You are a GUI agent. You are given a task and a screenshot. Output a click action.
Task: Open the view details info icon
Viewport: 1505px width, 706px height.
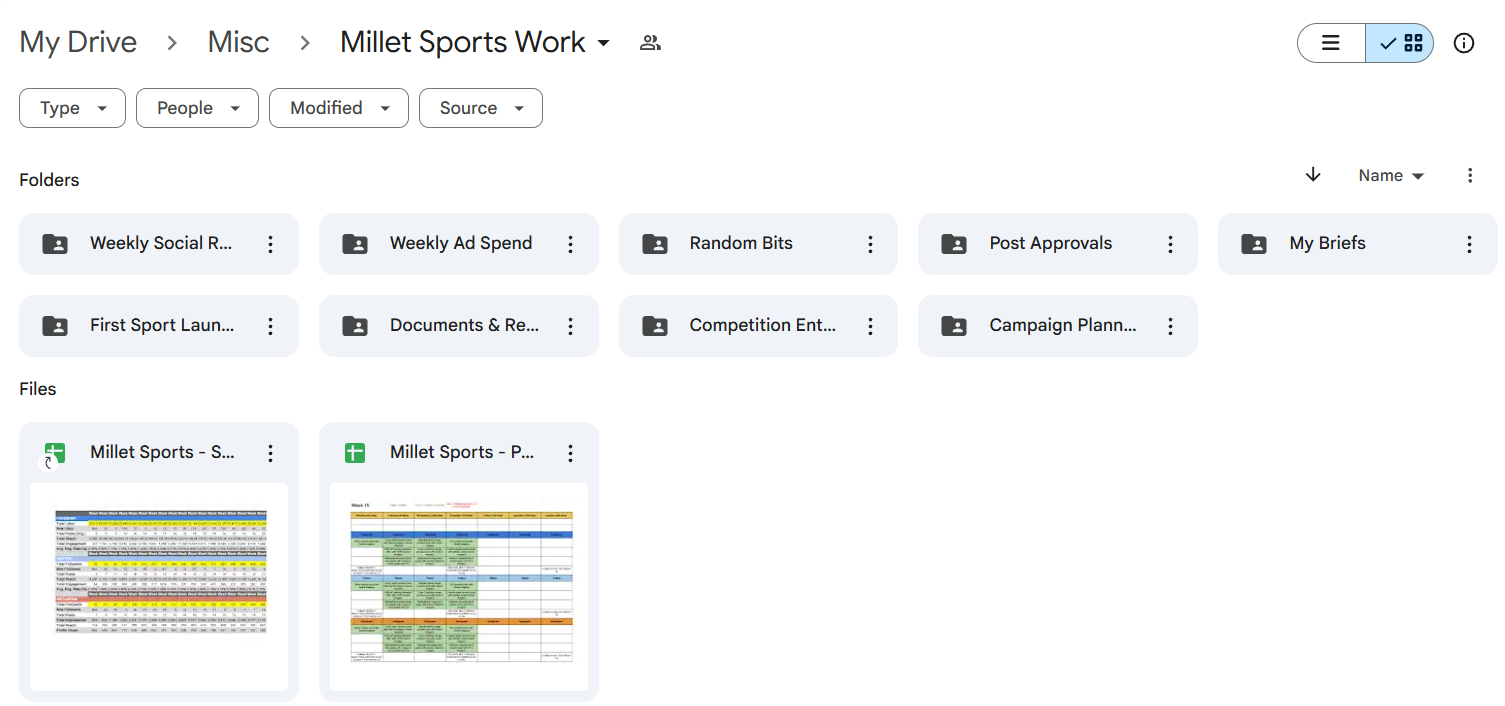(1463, 43)
